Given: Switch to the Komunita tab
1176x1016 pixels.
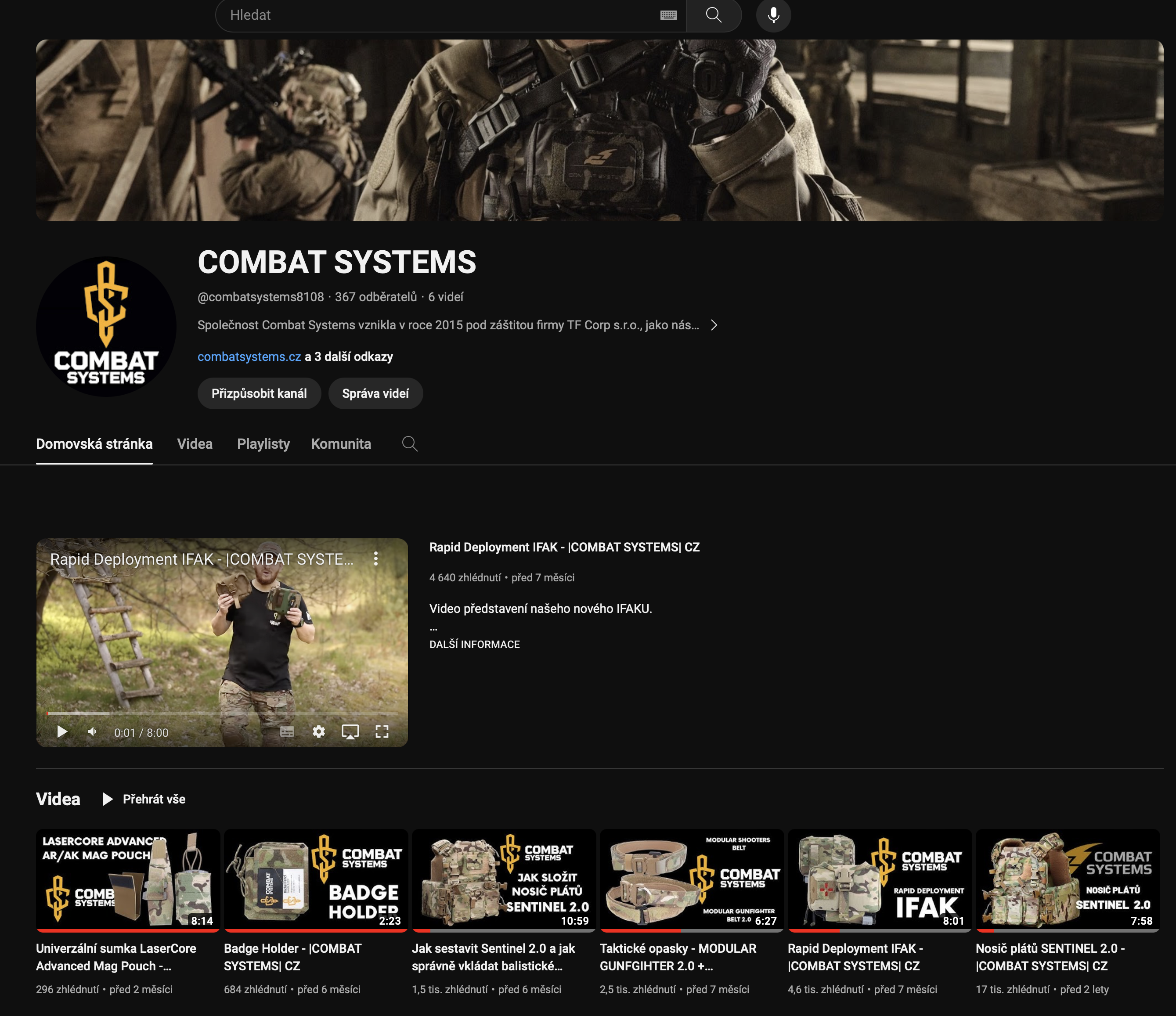Looking at the screenshot, I should [x=341, y=444].
